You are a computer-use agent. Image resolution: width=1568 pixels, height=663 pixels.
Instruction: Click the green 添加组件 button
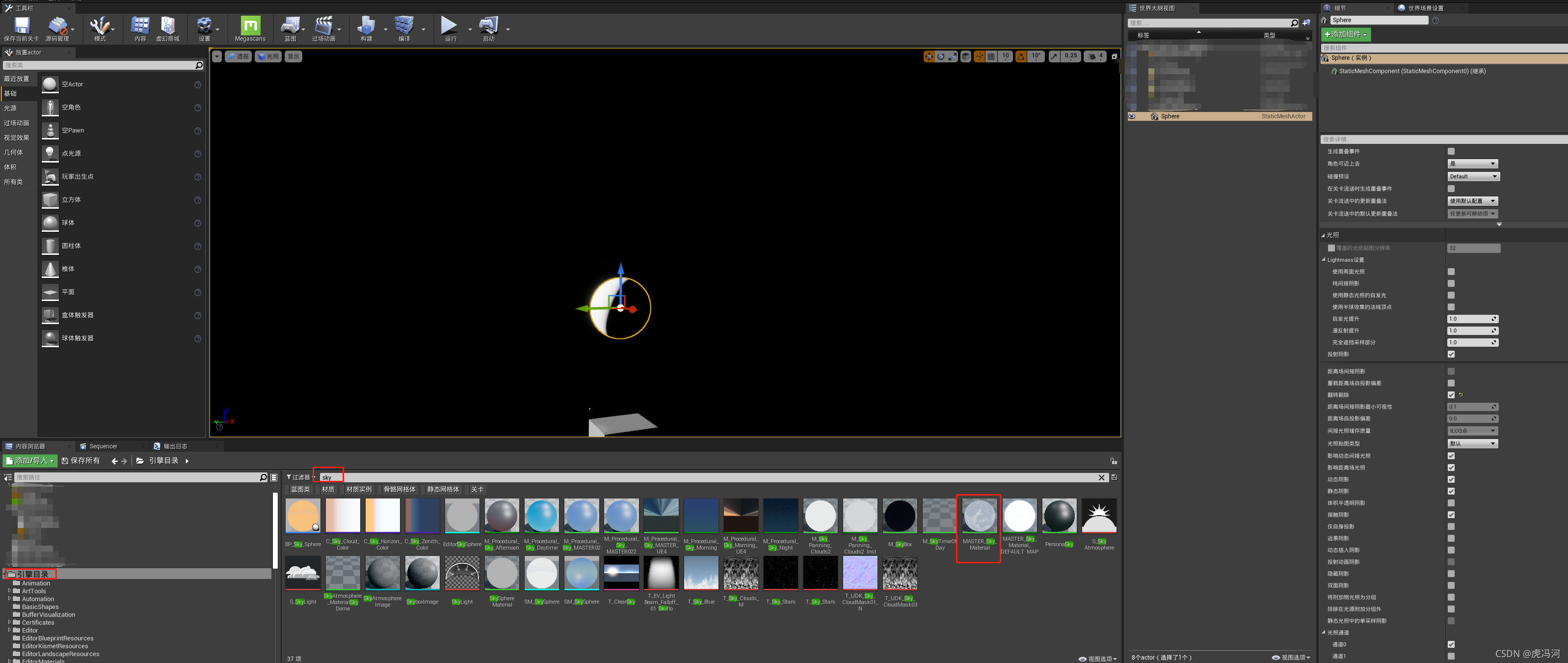[x=1345, y=34]
